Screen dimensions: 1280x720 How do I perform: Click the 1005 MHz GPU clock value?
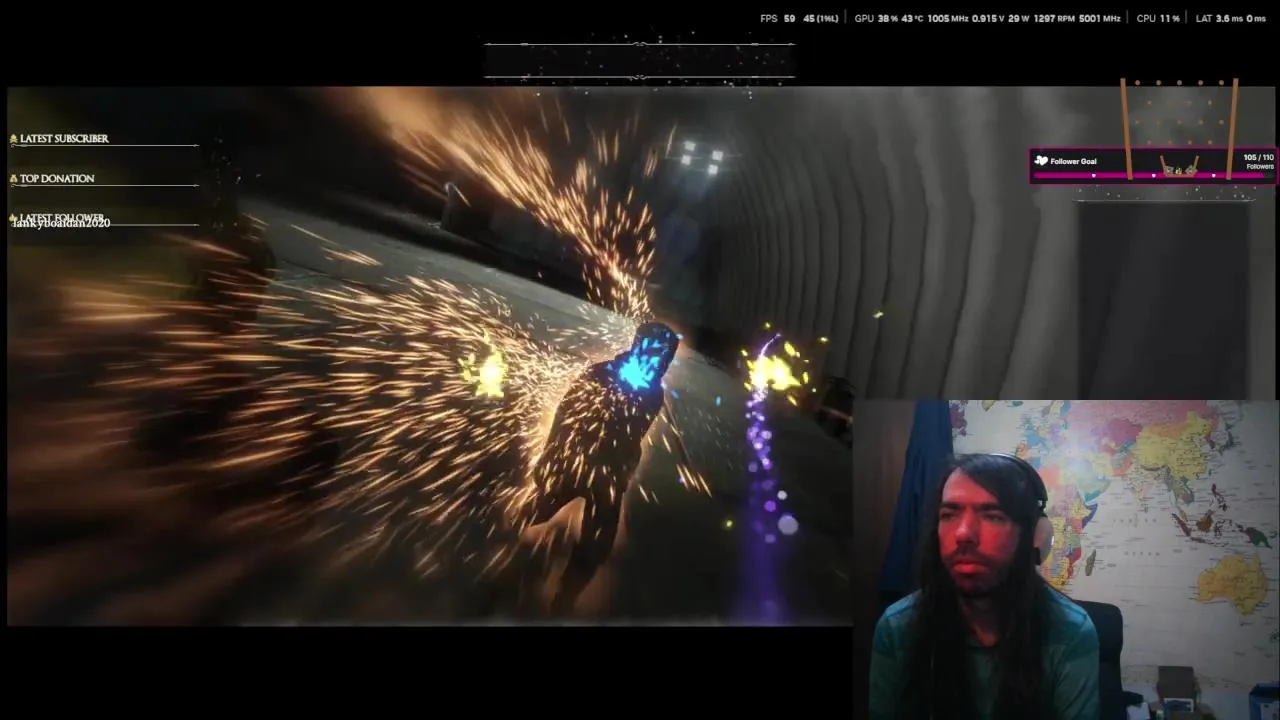[947, 19]
